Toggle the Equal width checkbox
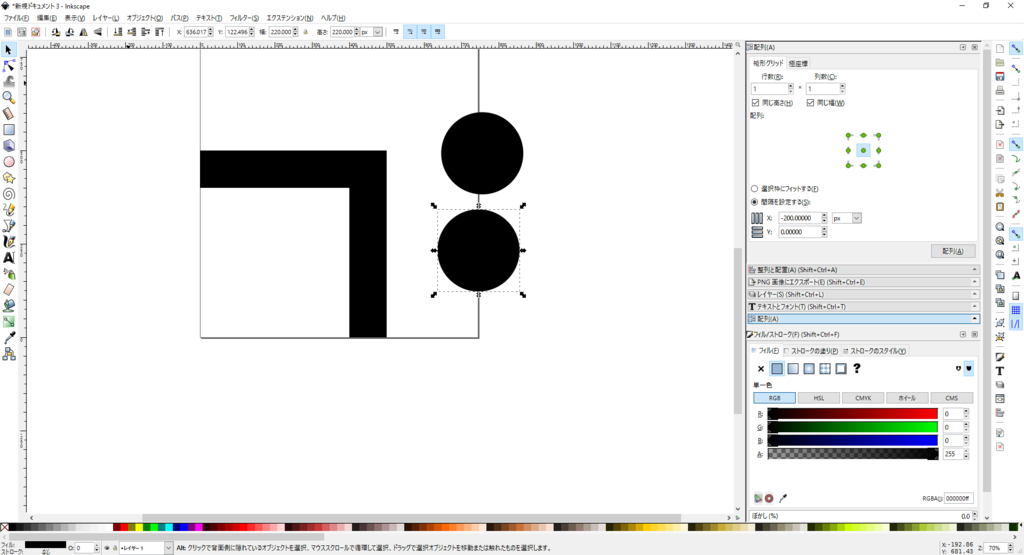1024x555 pixels. tap(810, 103)
